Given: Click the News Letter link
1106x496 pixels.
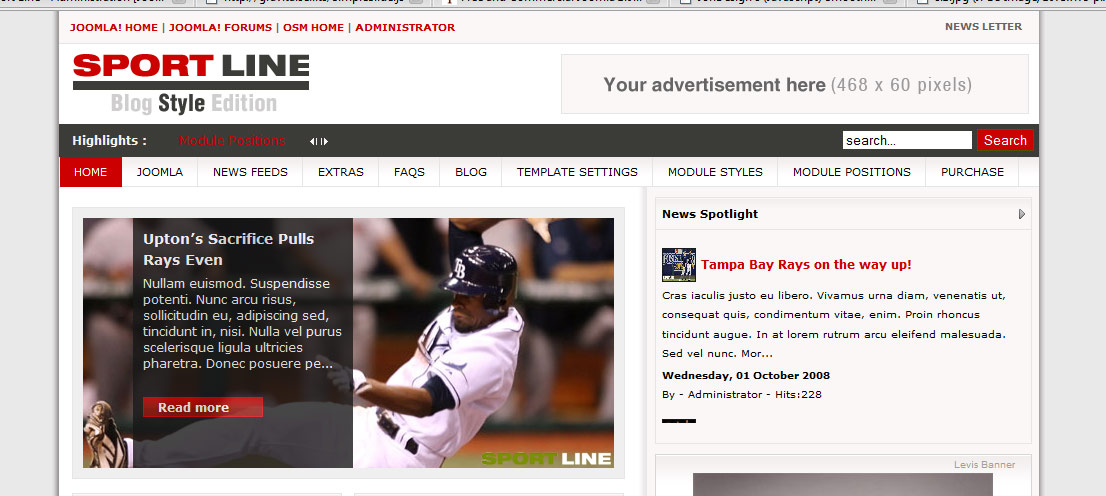Looking at the screenshot, I should 983,27.
